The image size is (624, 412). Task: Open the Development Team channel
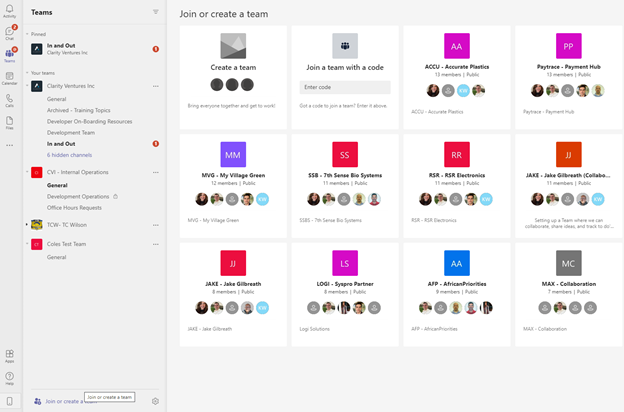(71, 133)
